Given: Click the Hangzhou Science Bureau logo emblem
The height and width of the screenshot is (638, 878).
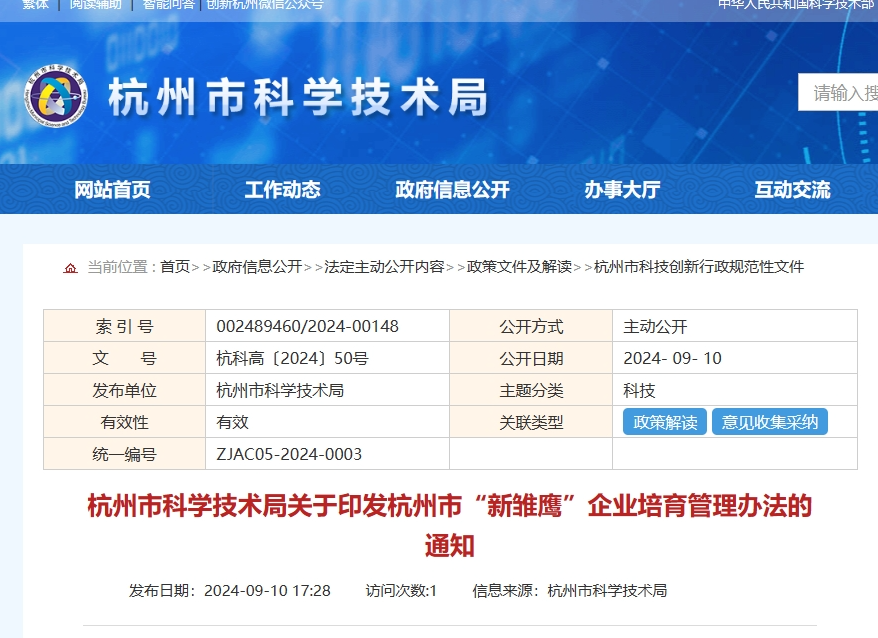Looking at the screenshot, I should click(x=57, y=96).
